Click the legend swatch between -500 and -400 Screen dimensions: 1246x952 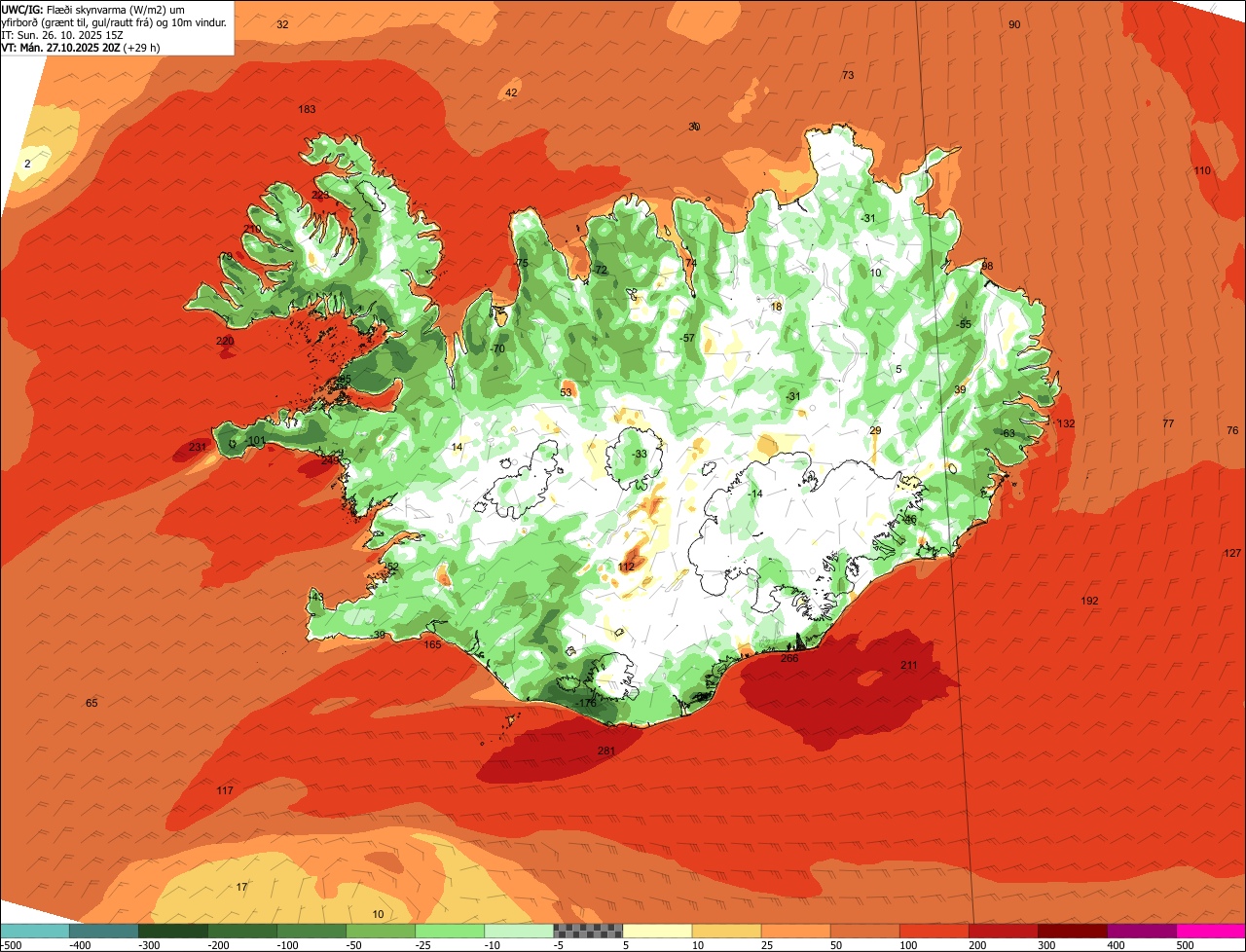tap(34, 931)
